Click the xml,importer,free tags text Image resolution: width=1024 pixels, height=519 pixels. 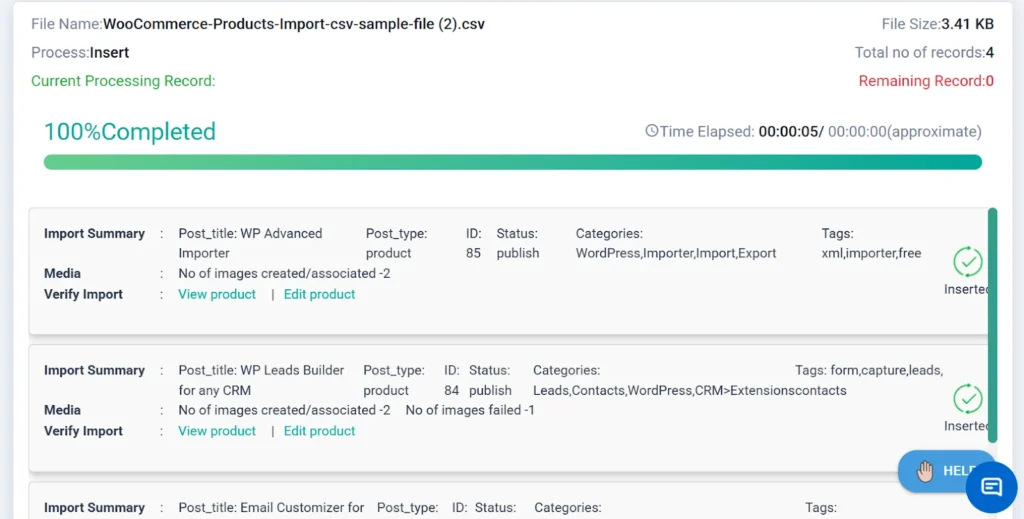coord(871,253)
